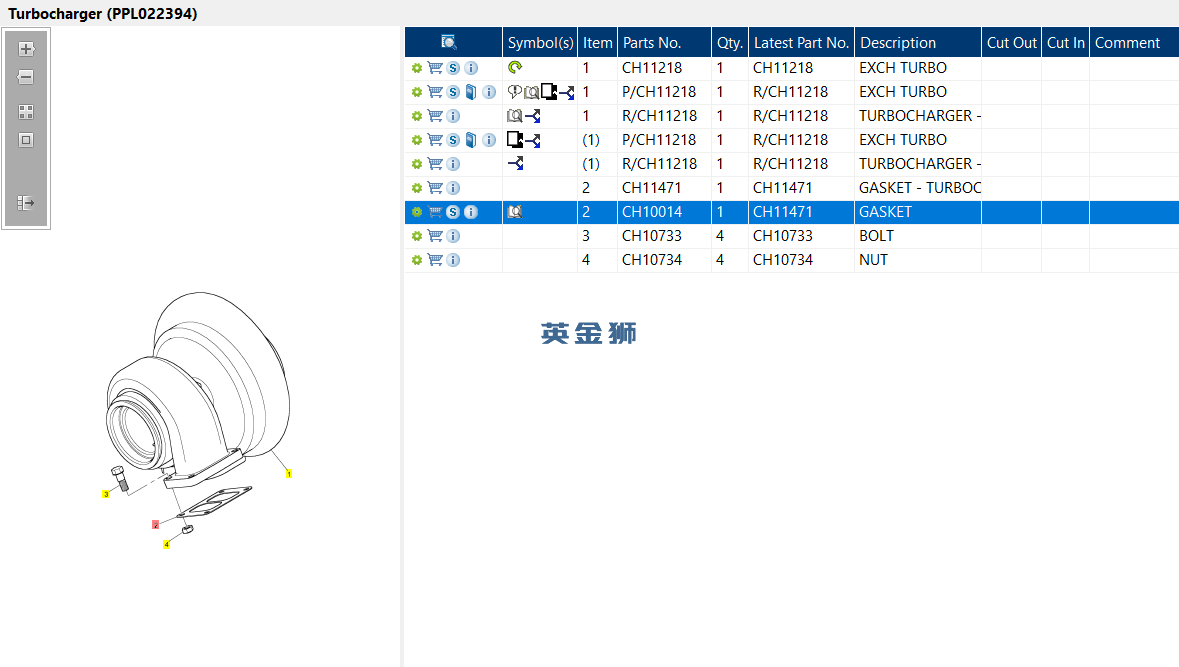Screen dimensions: 1179x667
Task: Add CH10733 BOLT to cart
Action: 435,236
